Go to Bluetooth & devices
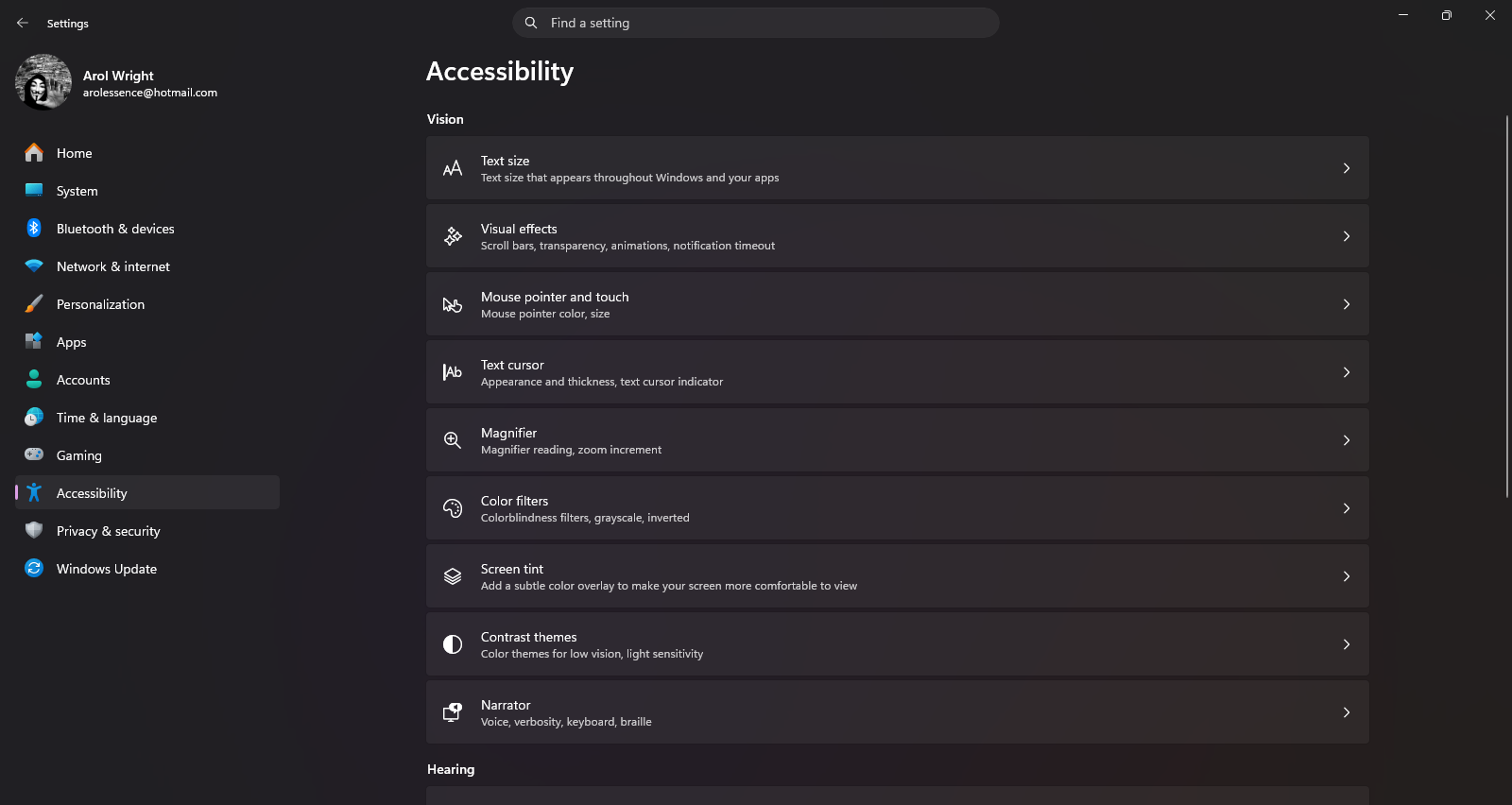 tap(147, 228)
